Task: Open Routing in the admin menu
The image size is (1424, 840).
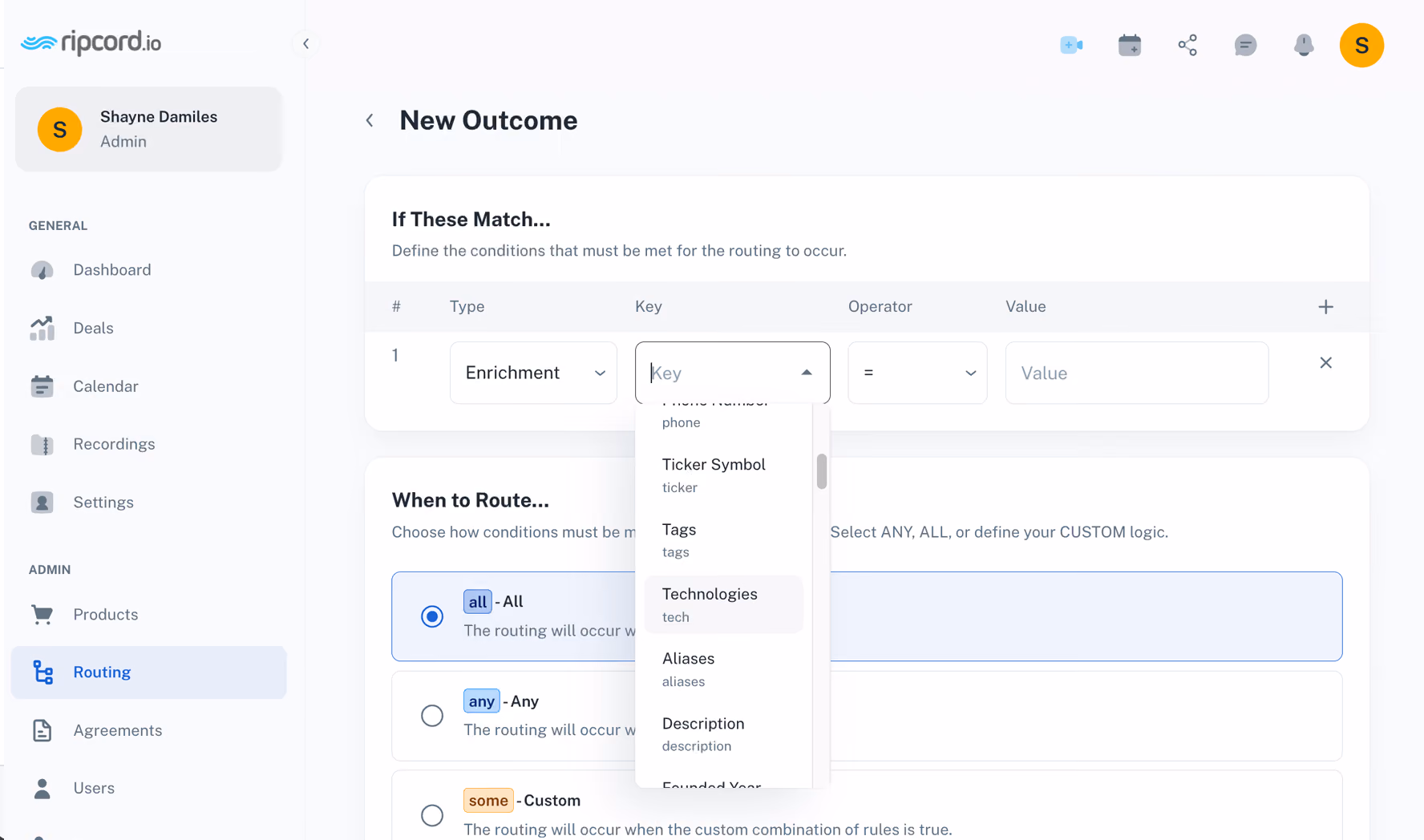Action: point(148,672)
